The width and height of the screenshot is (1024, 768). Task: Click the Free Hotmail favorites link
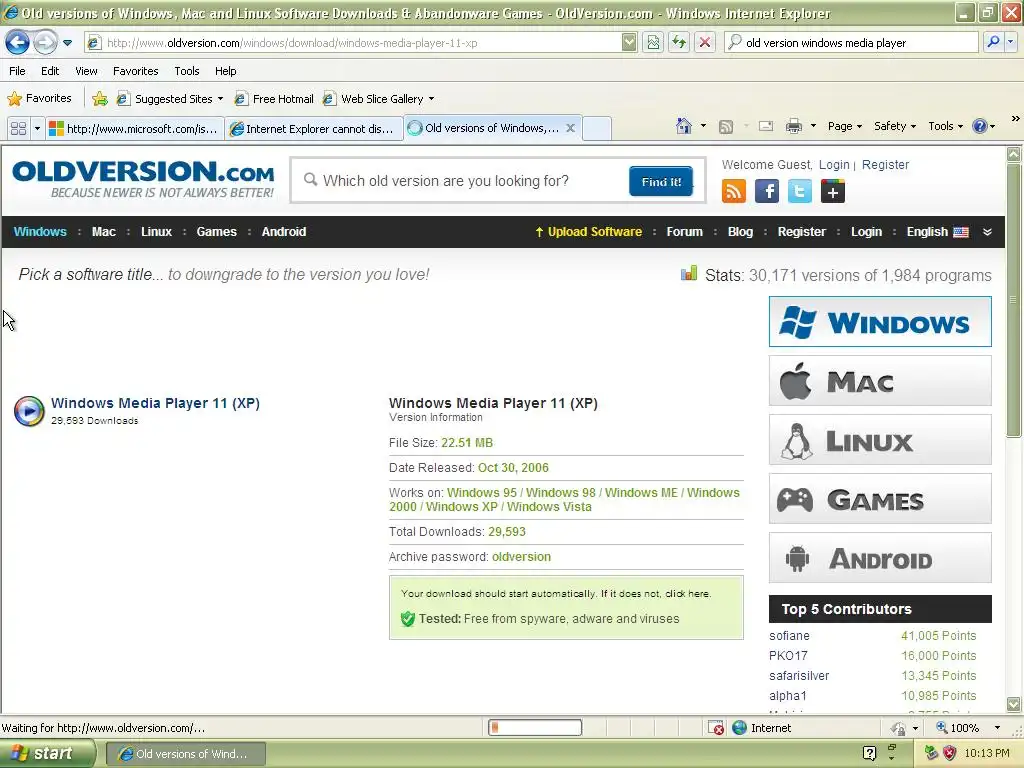(x=274, y=99)
